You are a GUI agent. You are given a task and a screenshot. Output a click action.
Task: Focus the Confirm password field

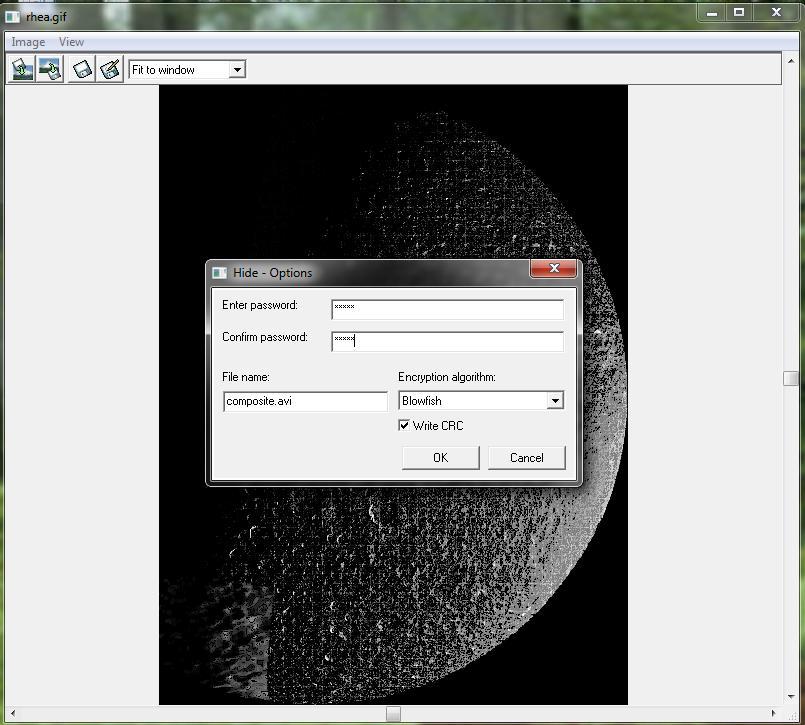pos(448,341)
